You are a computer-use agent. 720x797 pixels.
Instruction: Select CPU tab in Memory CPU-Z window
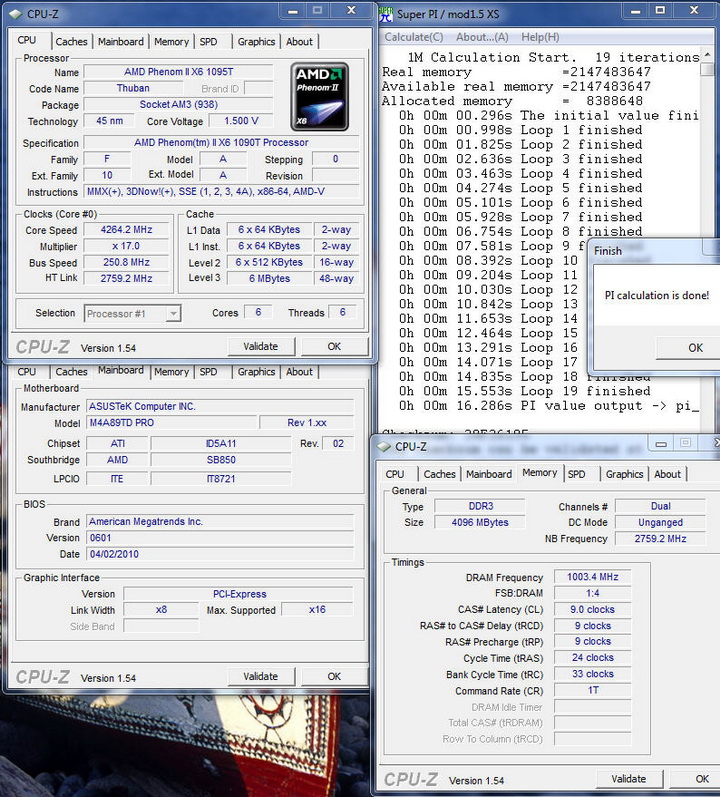(395, 474)
